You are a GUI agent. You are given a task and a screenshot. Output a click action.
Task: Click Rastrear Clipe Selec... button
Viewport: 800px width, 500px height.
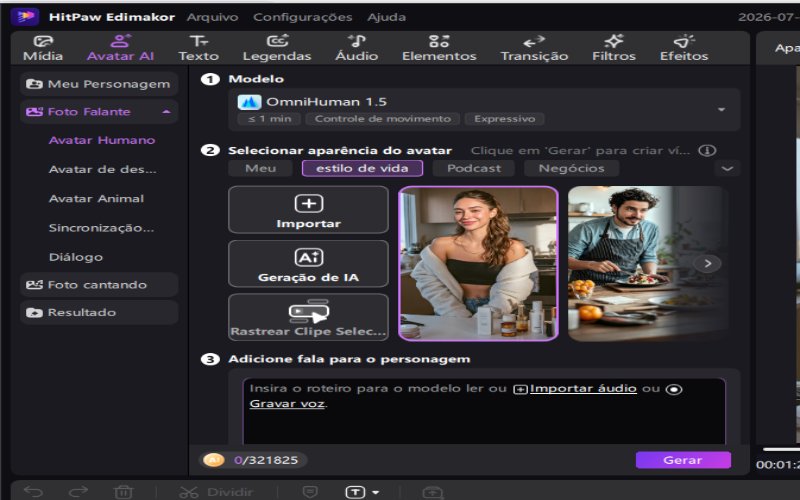(x=308, y=317)
